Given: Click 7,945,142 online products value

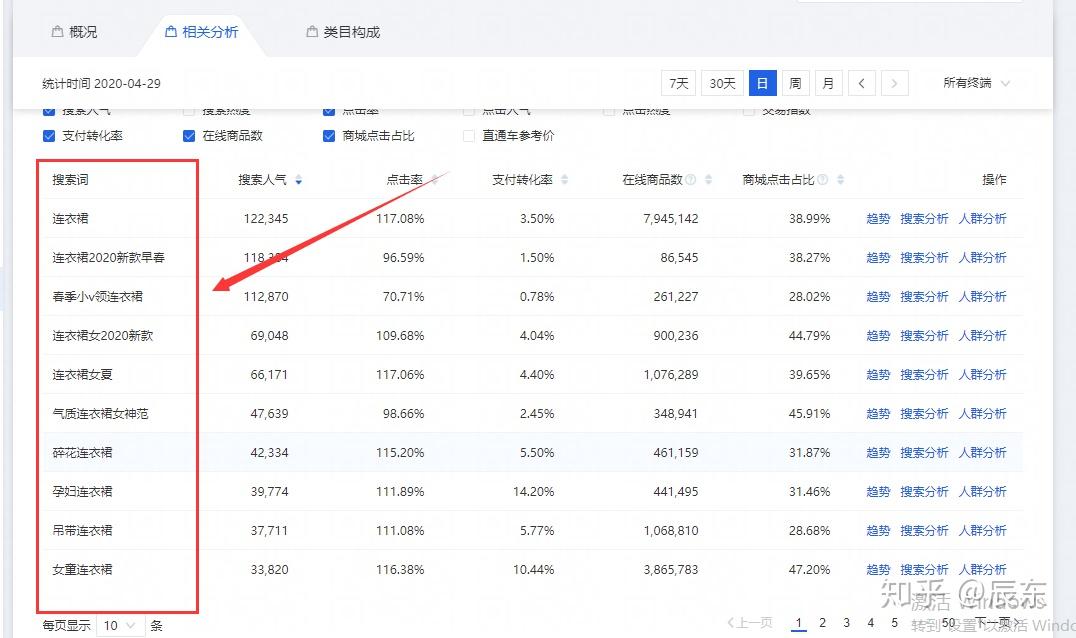Looking at the screenshot, I should coord(670,219).
